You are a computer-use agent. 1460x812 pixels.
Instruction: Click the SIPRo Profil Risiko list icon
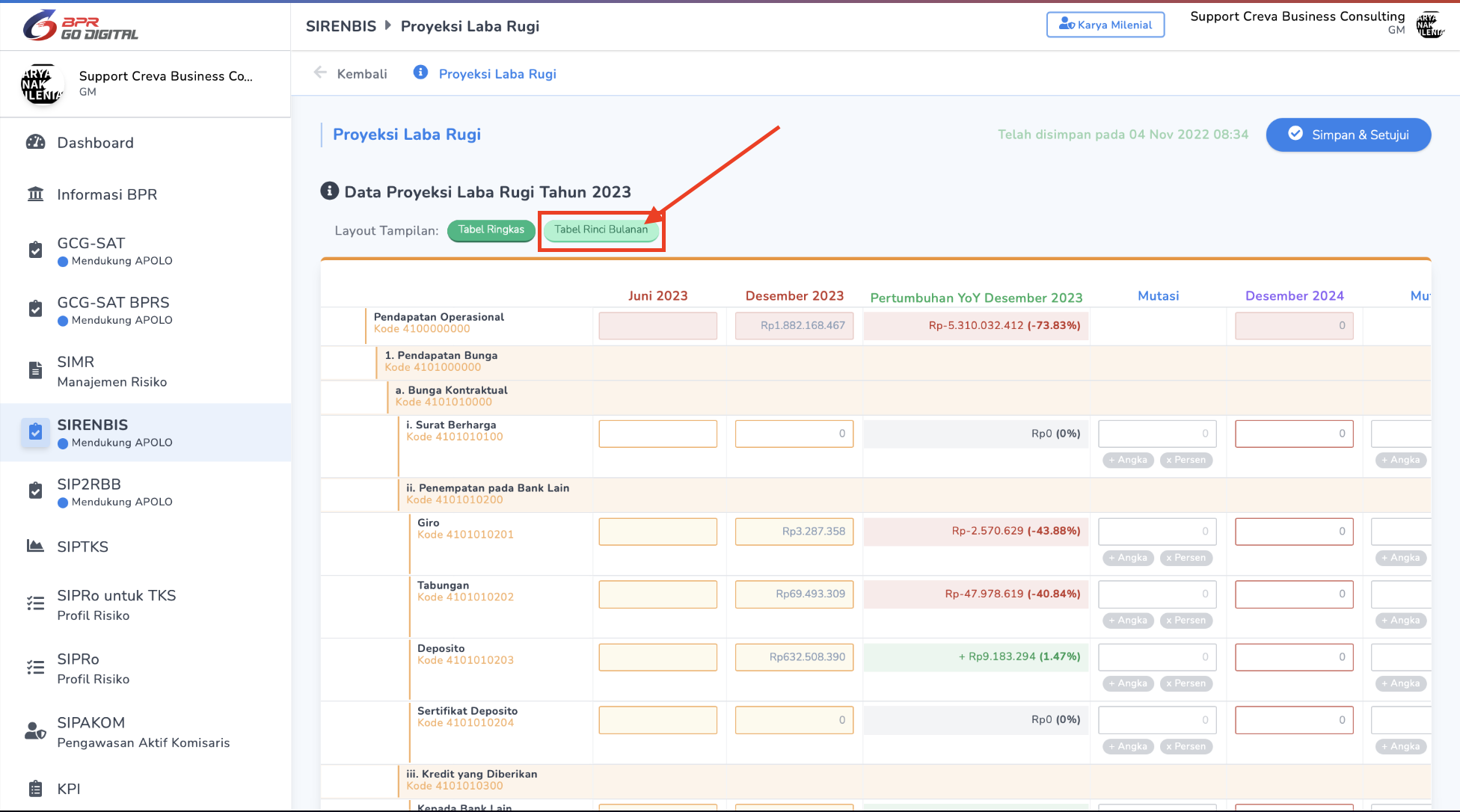(x=35, y=667)
